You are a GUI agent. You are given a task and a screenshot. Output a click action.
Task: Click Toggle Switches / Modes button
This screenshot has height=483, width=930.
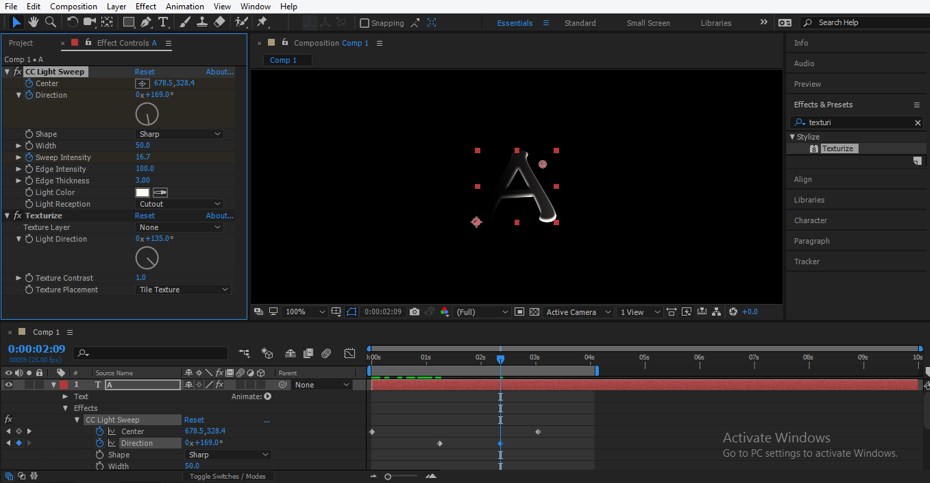[228, 476]
